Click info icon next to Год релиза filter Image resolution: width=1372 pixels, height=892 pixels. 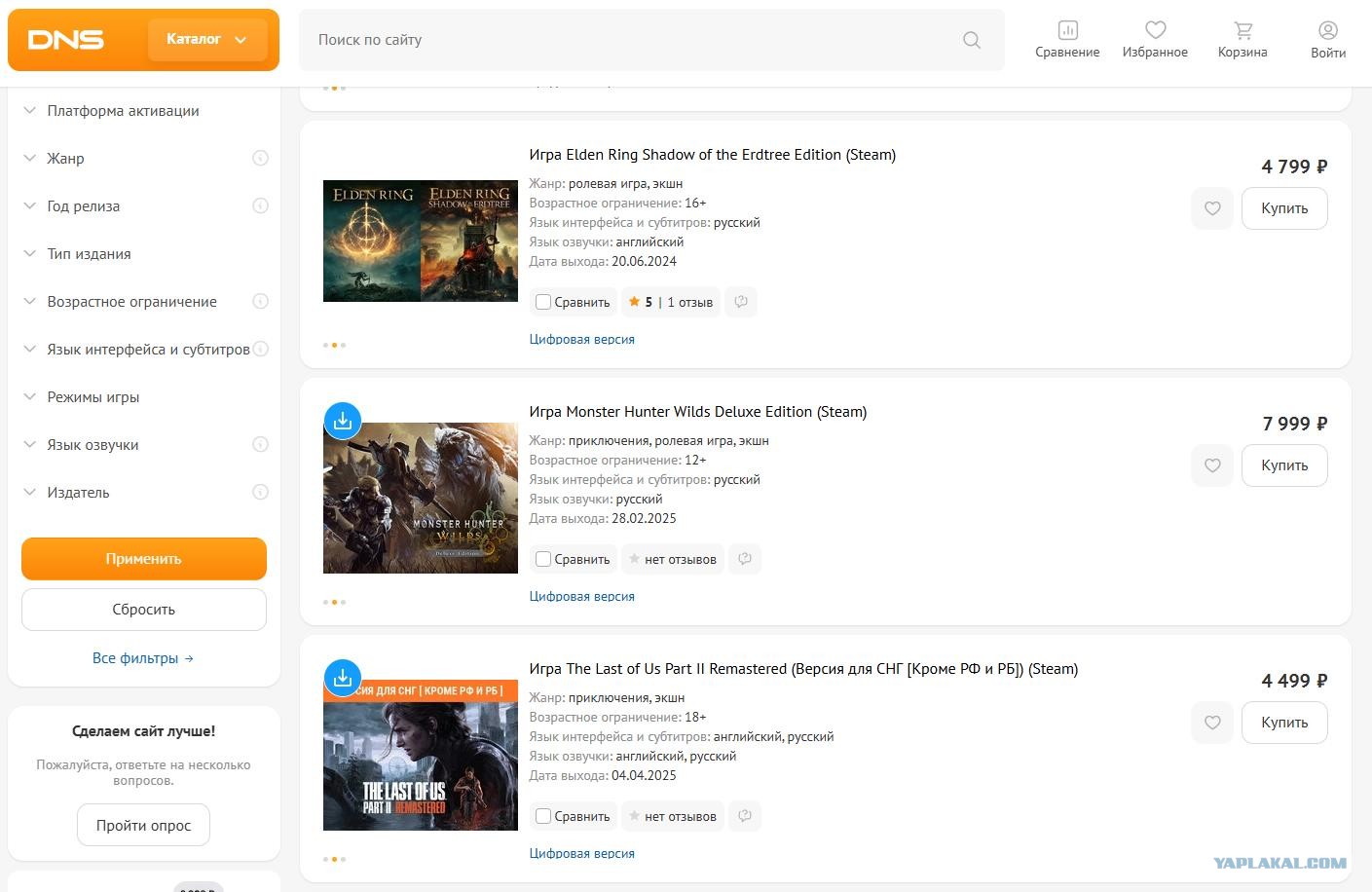[260, 205]
